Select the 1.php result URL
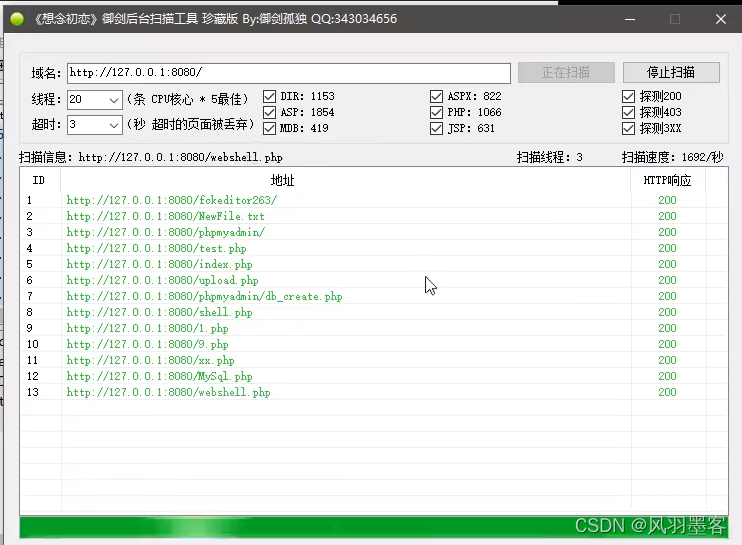This screenshot has height=545, width=742. pos(147,328)
